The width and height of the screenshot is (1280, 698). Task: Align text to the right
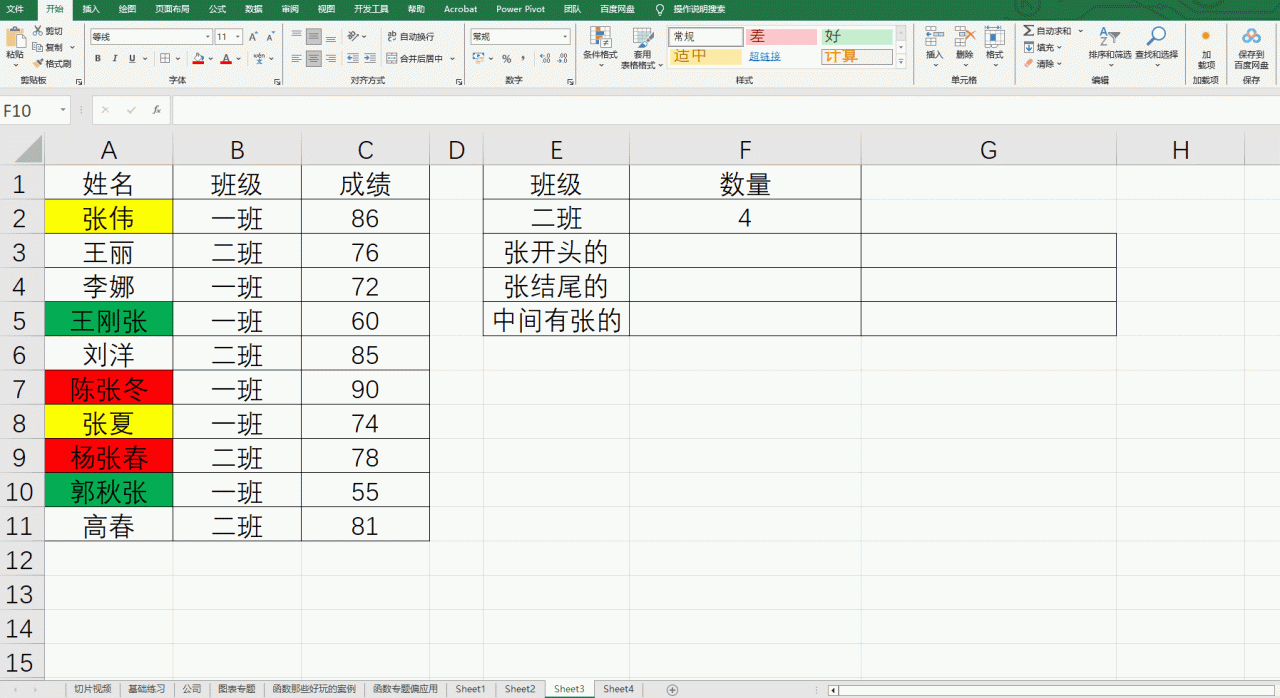point(331,59)
